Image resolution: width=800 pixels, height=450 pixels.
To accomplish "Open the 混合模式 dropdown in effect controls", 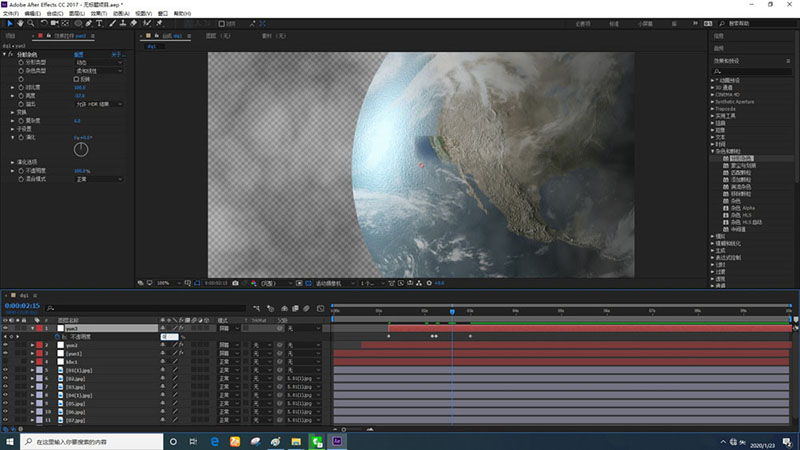I will (98, 179).
